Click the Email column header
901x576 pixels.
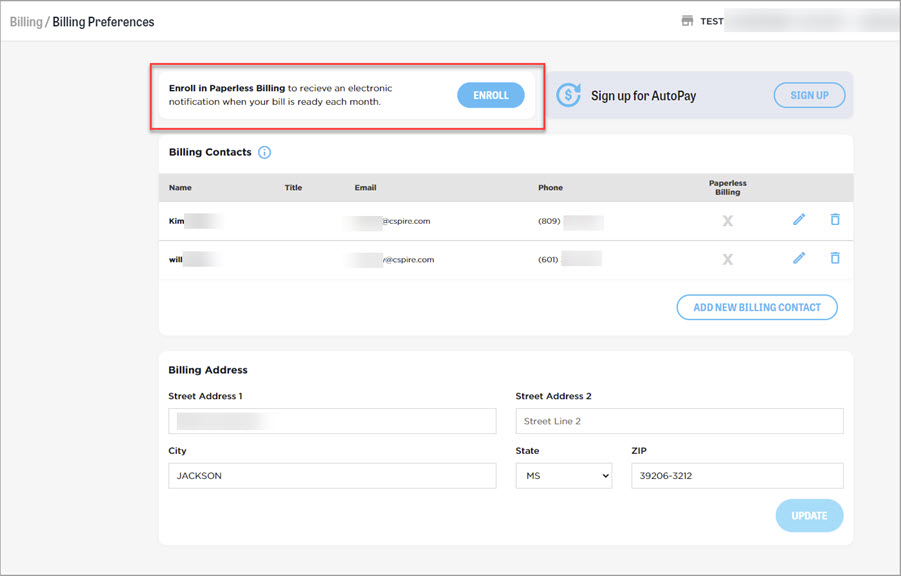[x=365, y=188]
